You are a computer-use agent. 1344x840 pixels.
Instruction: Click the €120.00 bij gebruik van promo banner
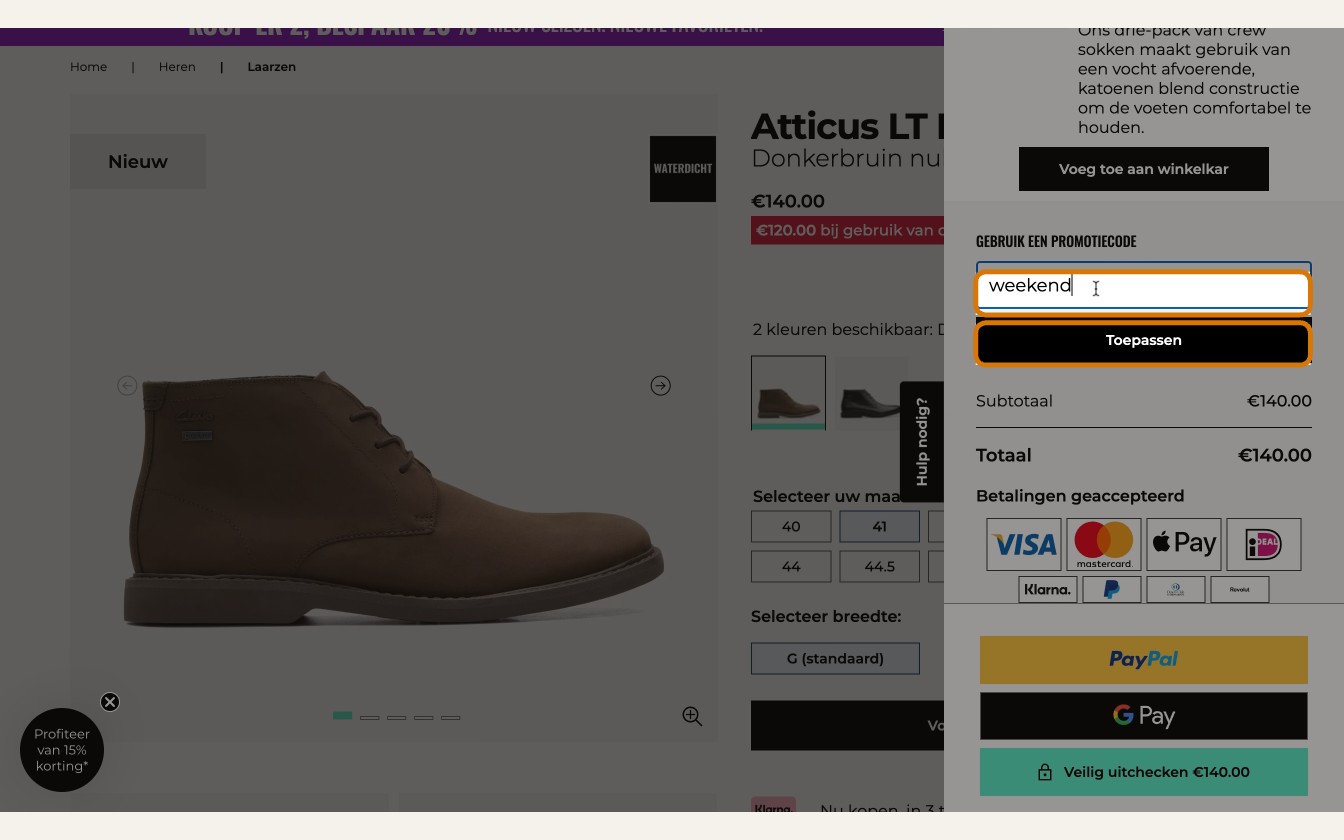(x=848, y=231)
